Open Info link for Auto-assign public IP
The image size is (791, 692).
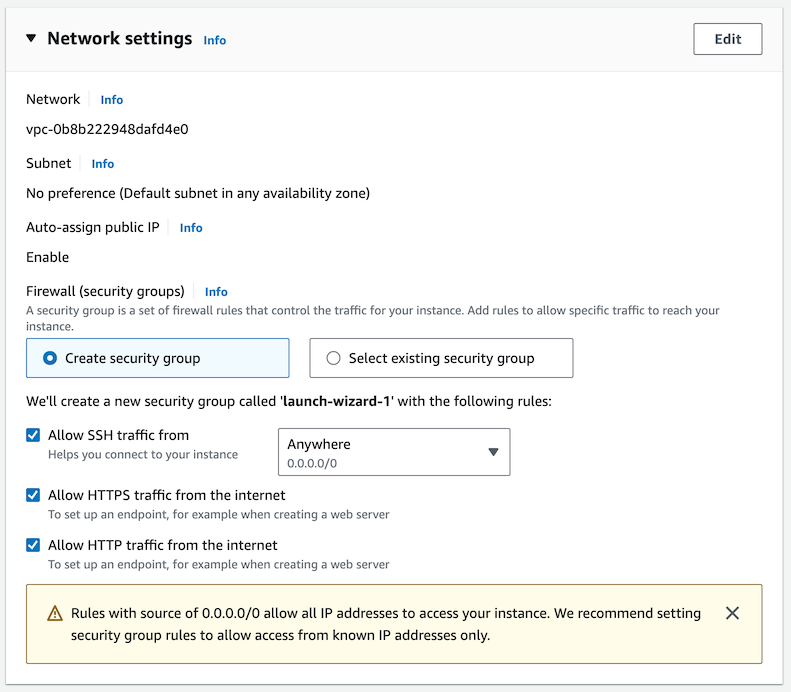click(x=190, y=228)
